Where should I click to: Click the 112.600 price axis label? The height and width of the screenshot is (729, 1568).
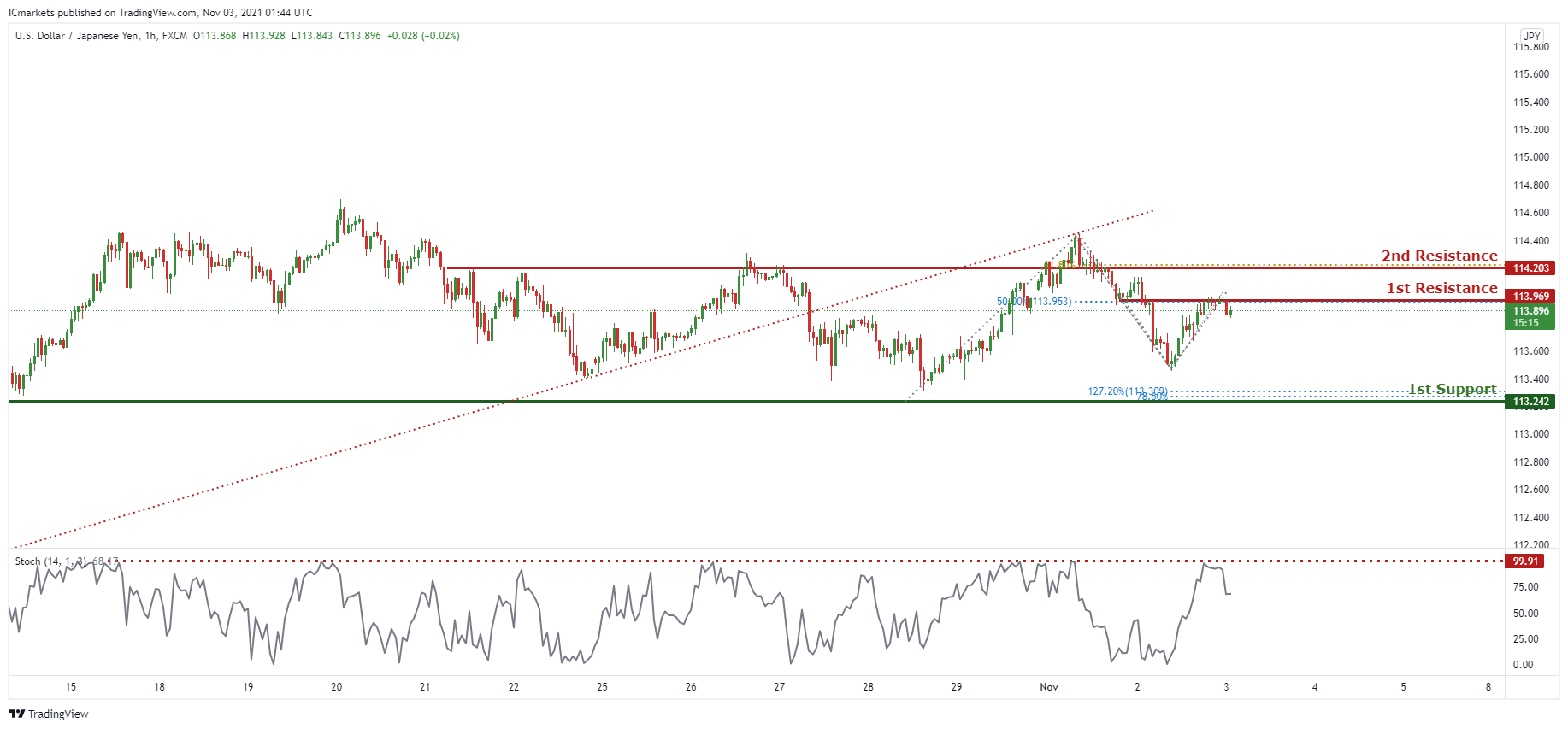pyautogui.click(x=1531, y=490)
